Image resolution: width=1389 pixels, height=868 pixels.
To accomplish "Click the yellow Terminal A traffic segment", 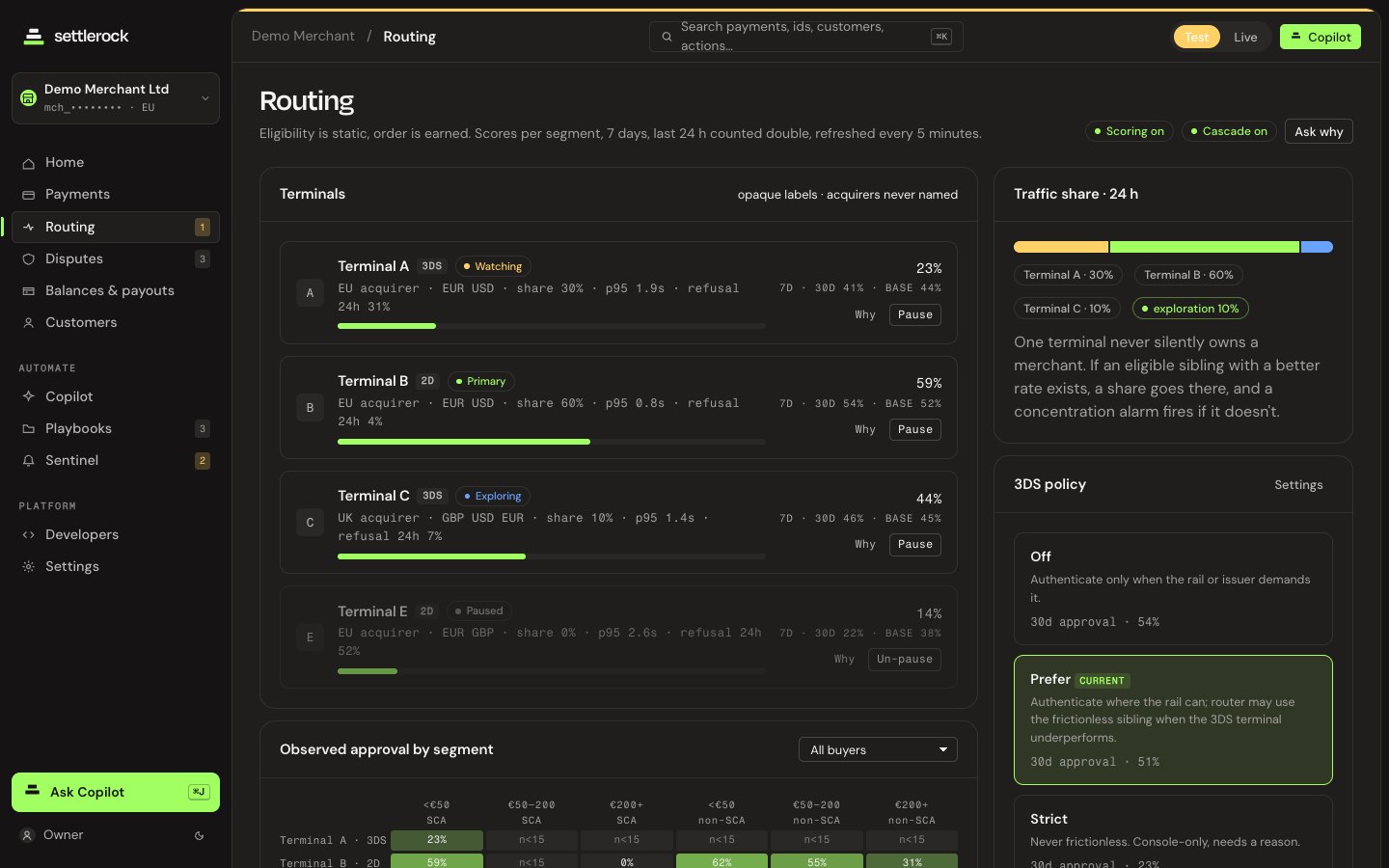I will (x=1061, y=247).
